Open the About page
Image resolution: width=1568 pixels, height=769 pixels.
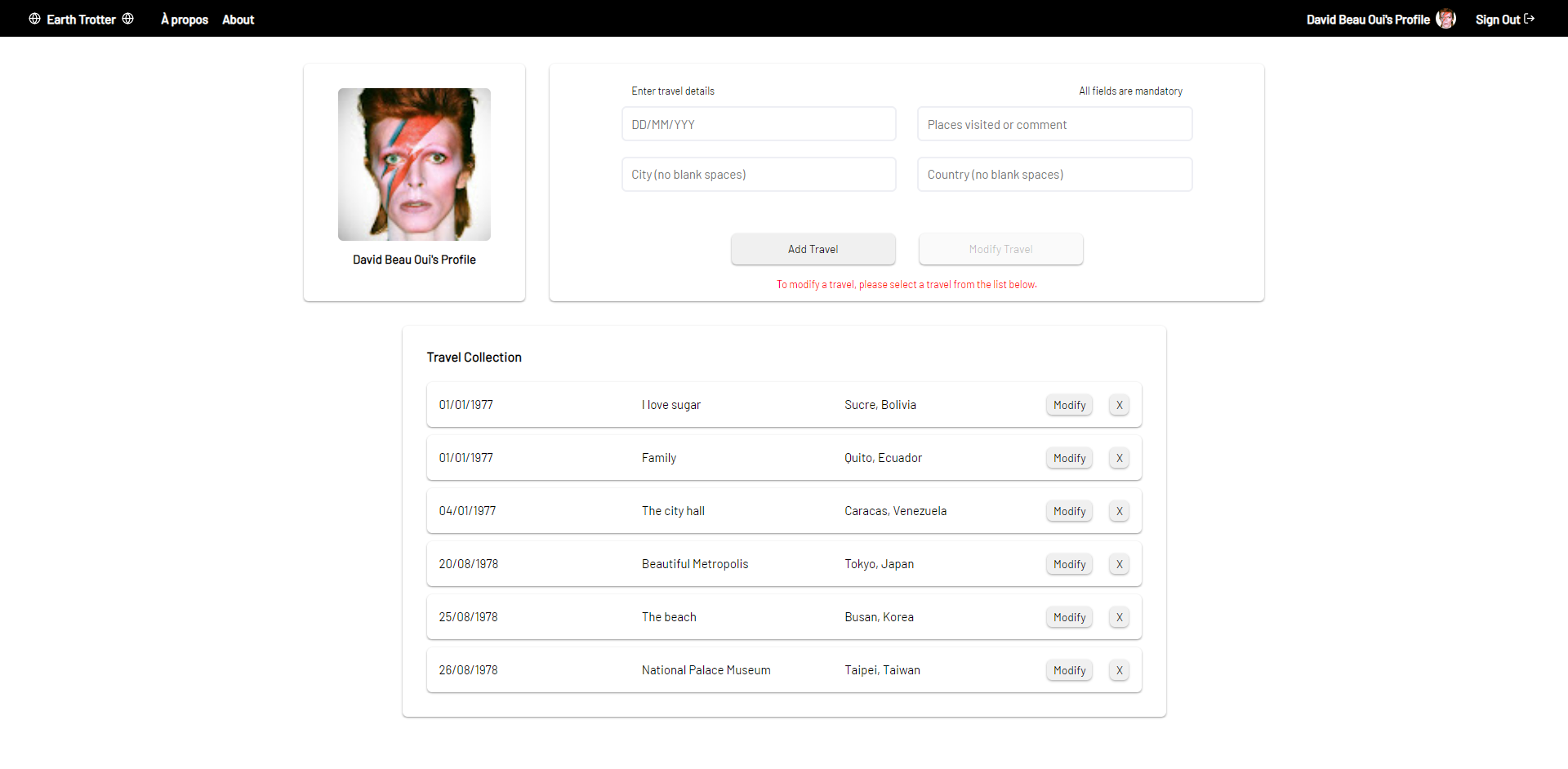238,19
